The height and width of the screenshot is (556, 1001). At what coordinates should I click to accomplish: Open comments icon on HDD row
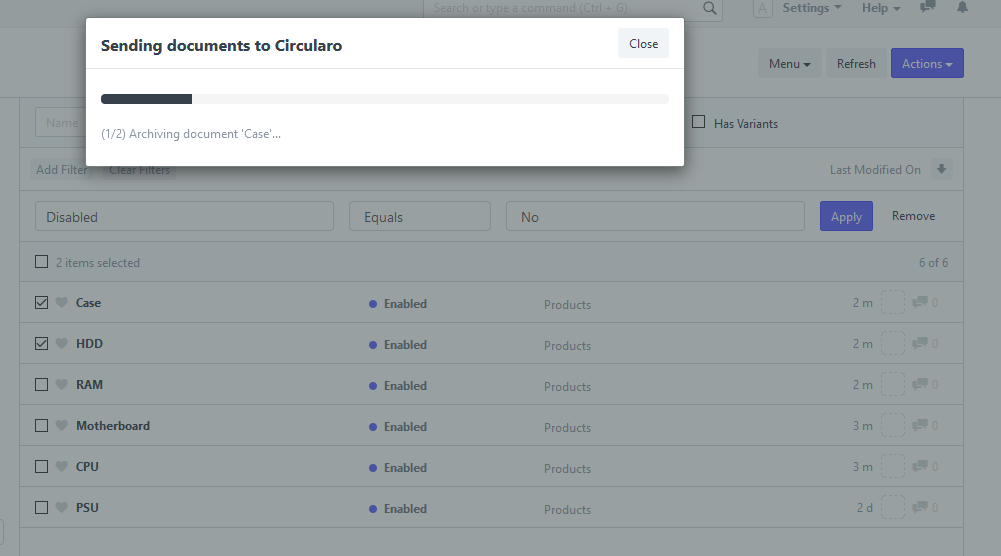pyautogui.click(x=920, y=343)
